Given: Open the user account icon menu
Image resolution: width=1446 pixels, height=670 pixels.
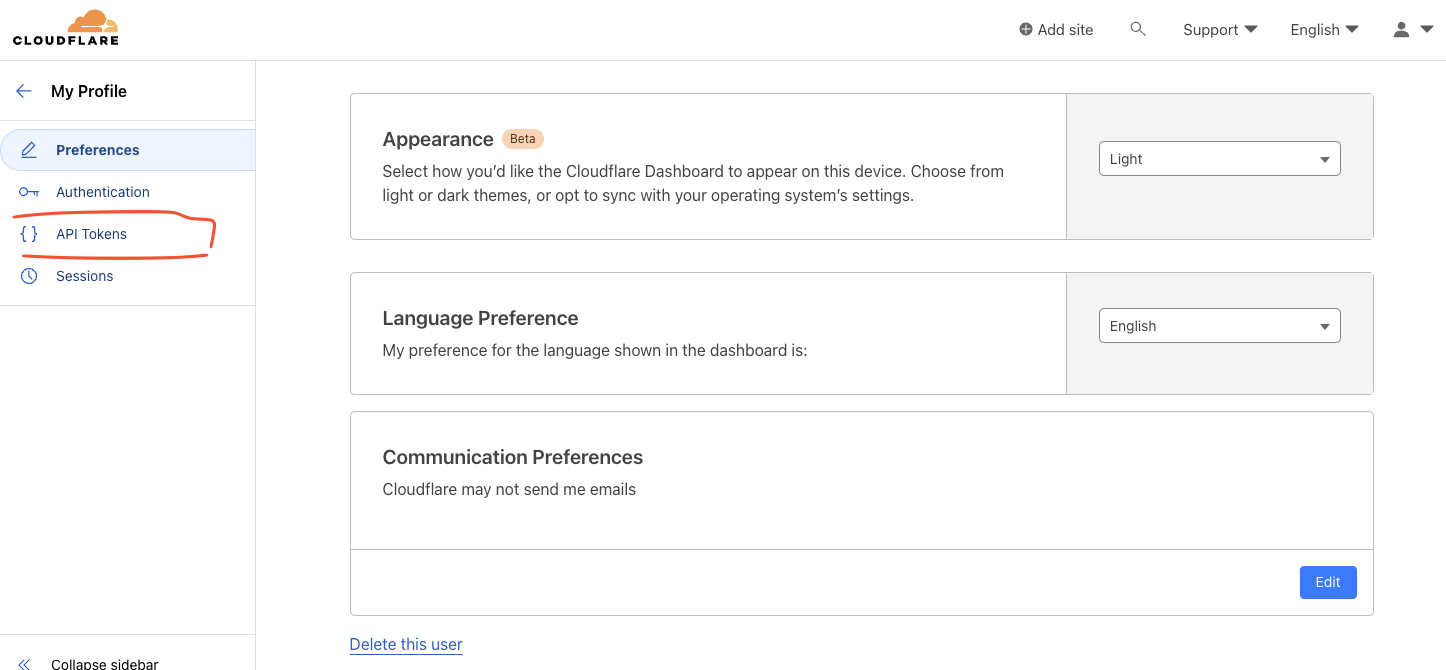Looking at the screenshot, I should click(1412, 30).
